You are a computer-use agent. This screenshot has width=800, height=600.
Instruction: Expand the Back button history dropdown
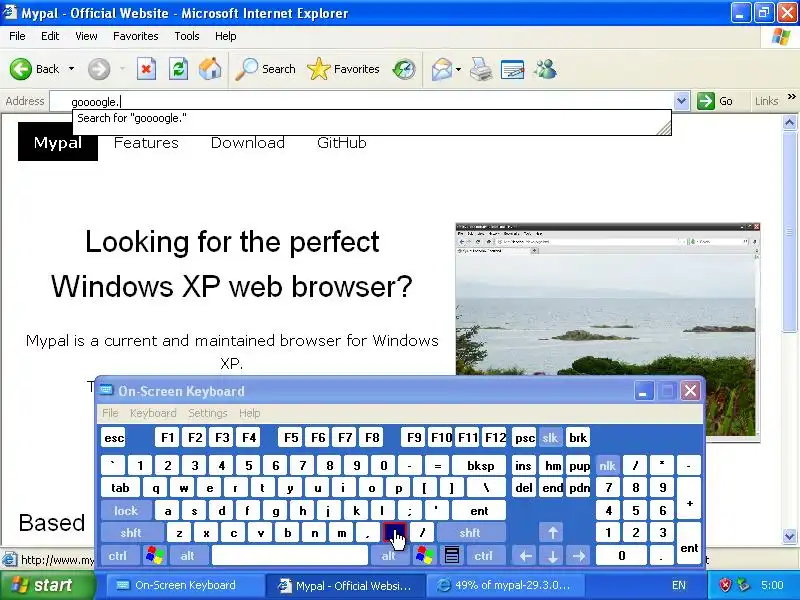71,69
